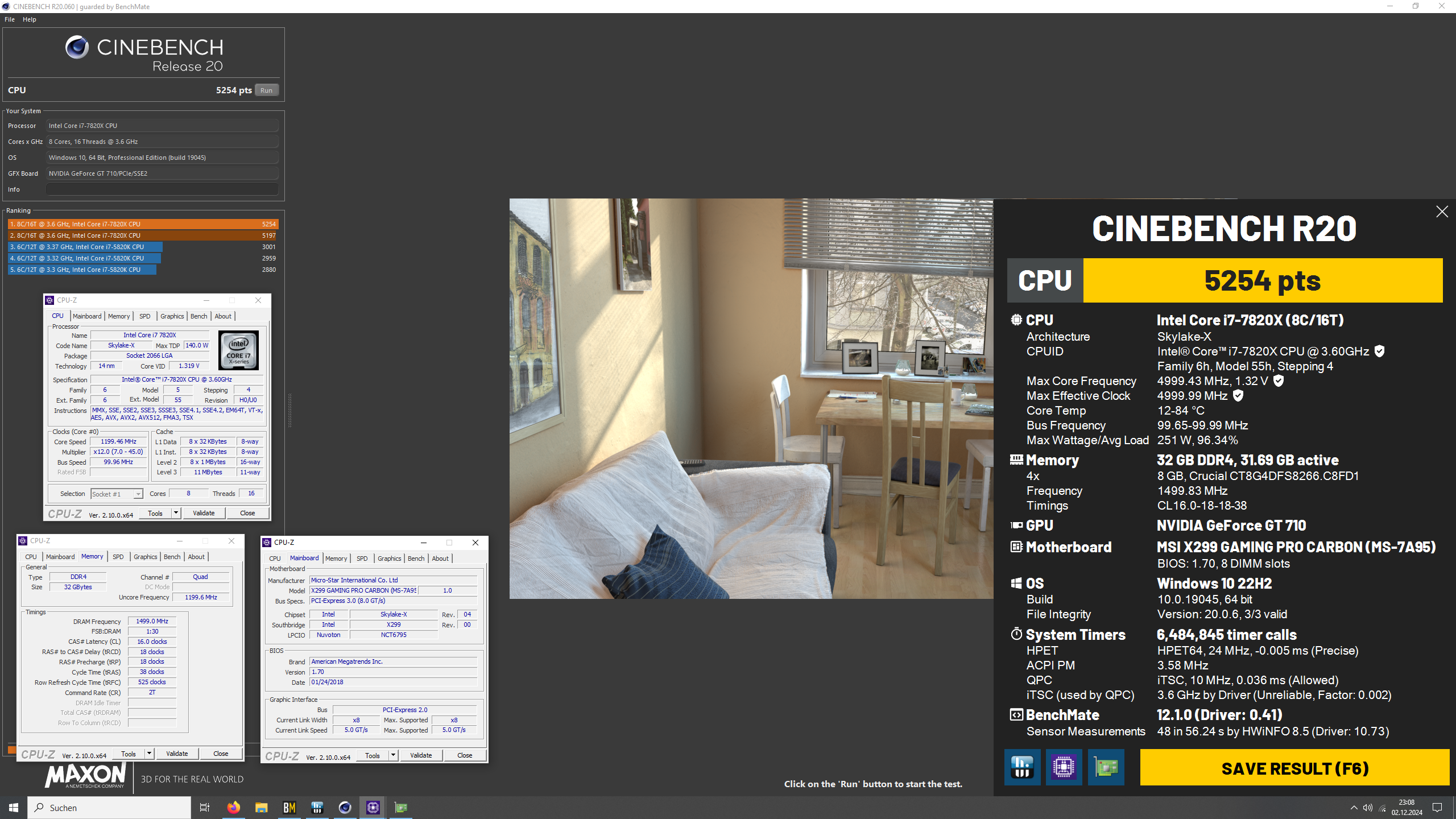Expand Tools dropdown arrow in CPU-Z Memory window
This screenshot has width=1456, height=819.
coord(150,754)
